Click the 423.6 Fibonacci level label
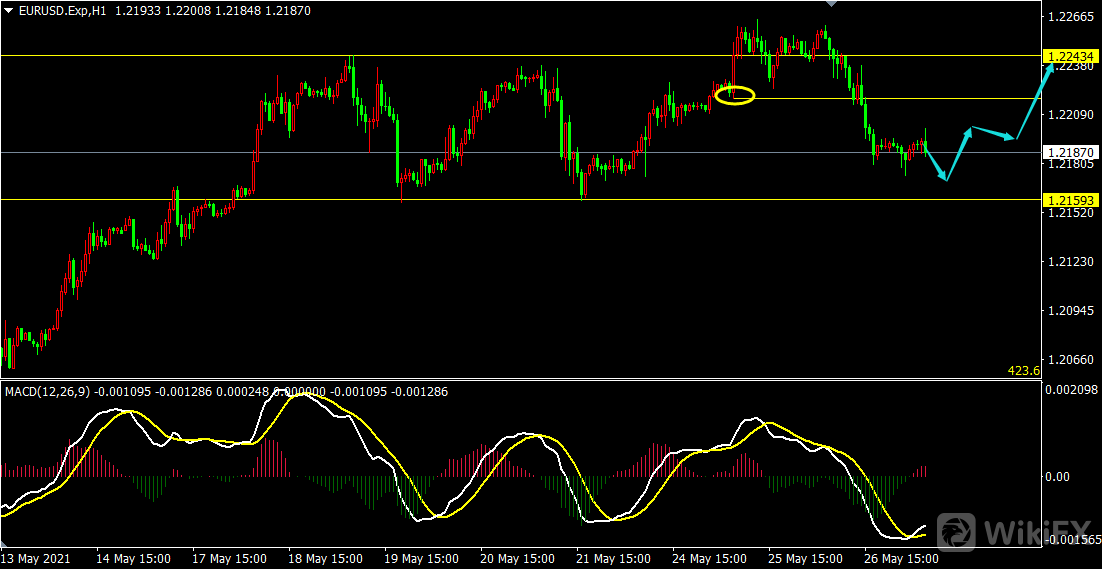The height and width of the screenshot is (569, 1102). (1023, 371)
